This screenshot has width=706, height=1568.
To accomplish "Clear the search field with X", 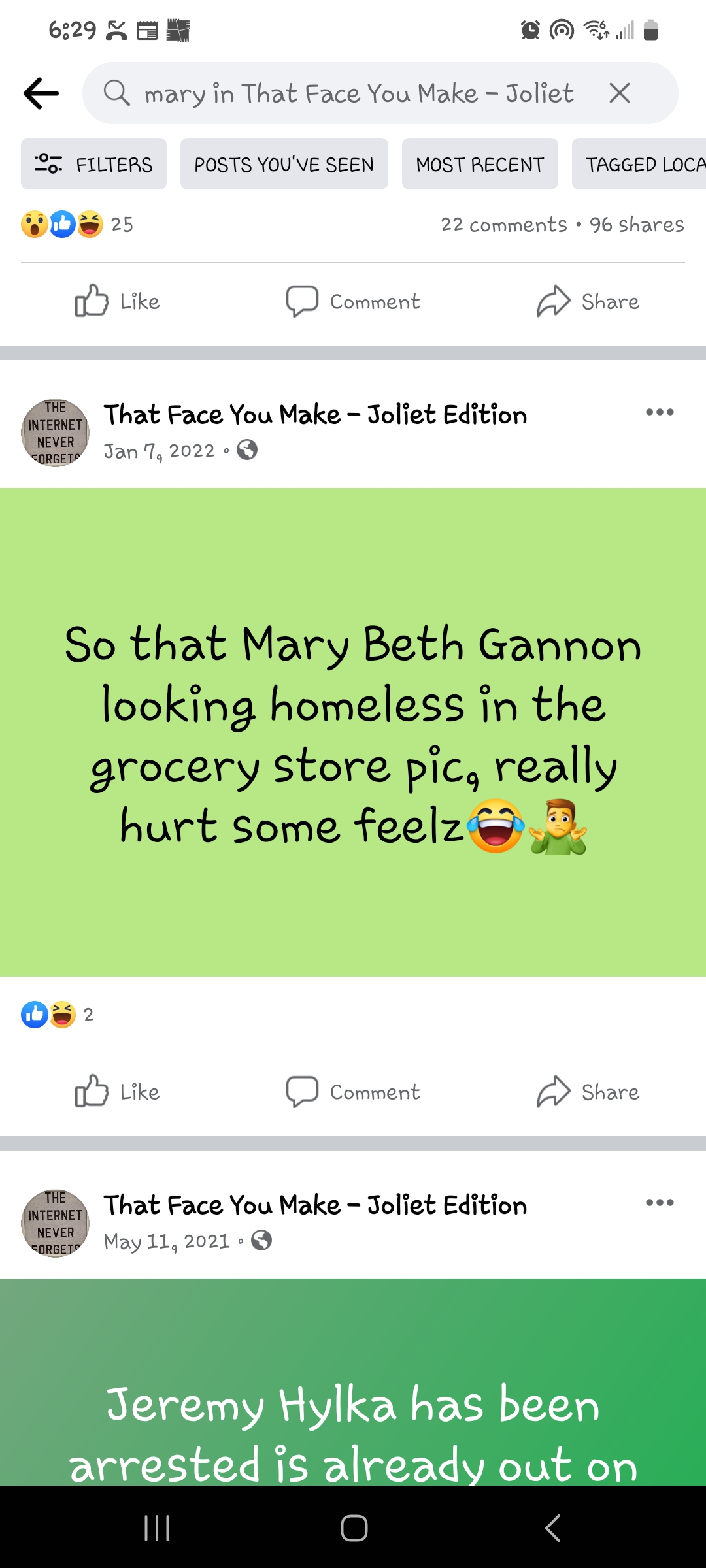I will pyautogui.click(x=620, y=93).
